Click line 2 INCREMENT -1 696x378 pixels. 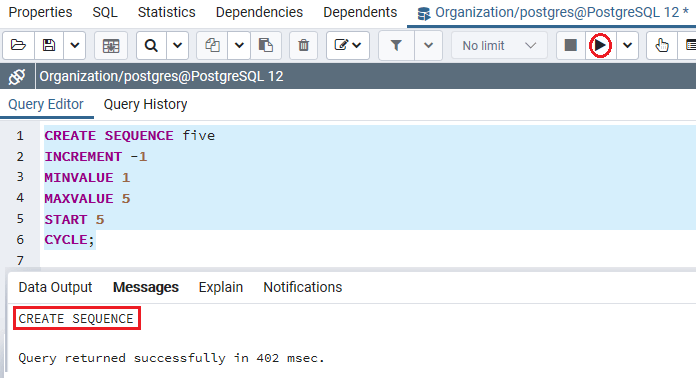[x=95, y=157]
